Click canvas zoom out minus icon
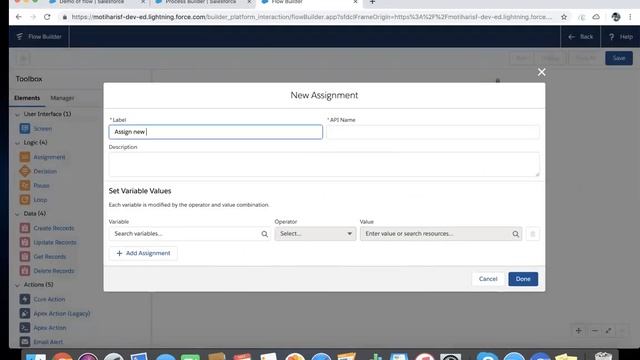 [x=595, y=331]
